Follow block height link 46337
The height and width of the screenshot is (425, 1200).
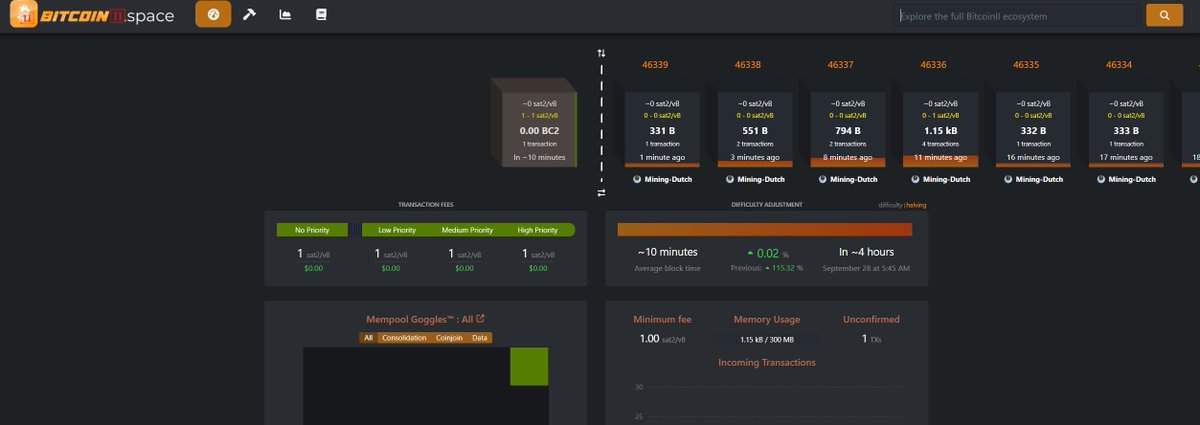pos(841,65)
